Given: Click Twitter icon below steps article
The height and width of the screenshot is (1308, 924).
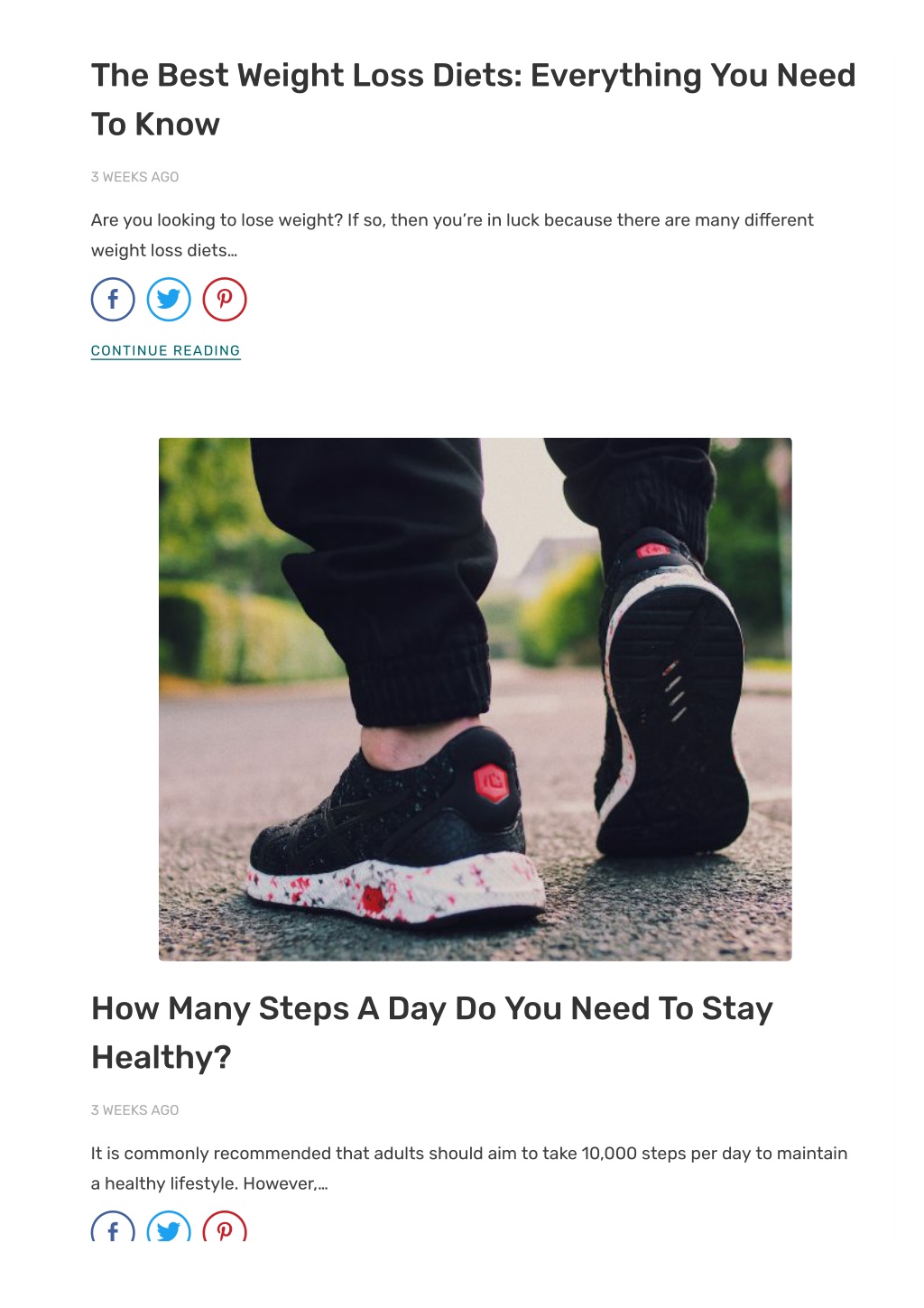Looking at the screenshot, I should (169, 1226).
